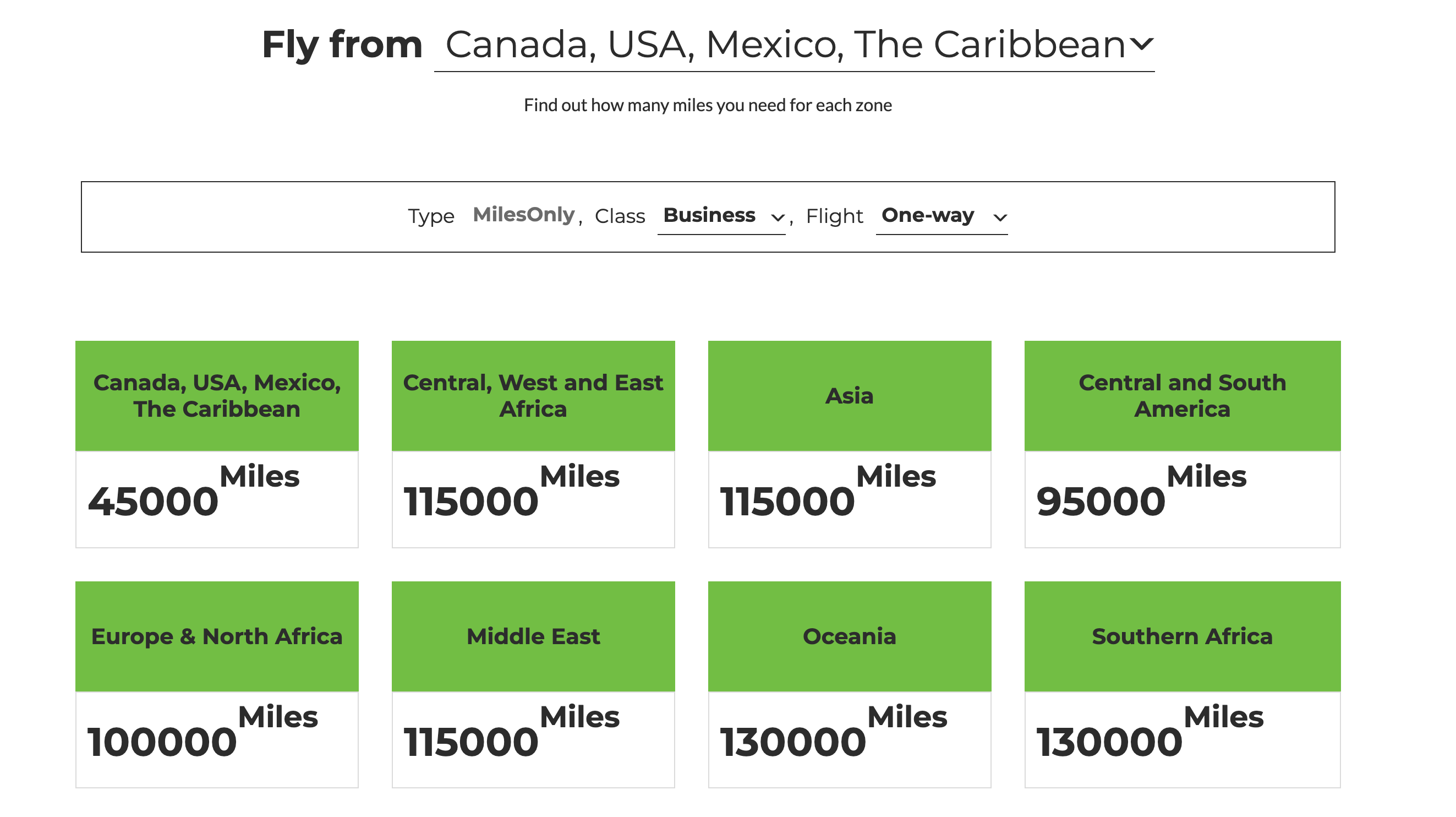Select the Central and South America card

1182,396
